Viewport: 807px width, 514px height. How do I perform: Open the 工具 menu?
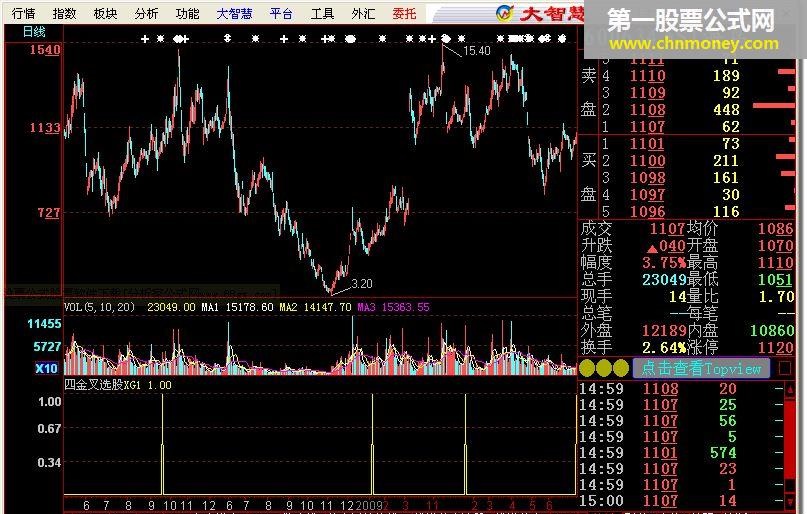pos(322,13)
